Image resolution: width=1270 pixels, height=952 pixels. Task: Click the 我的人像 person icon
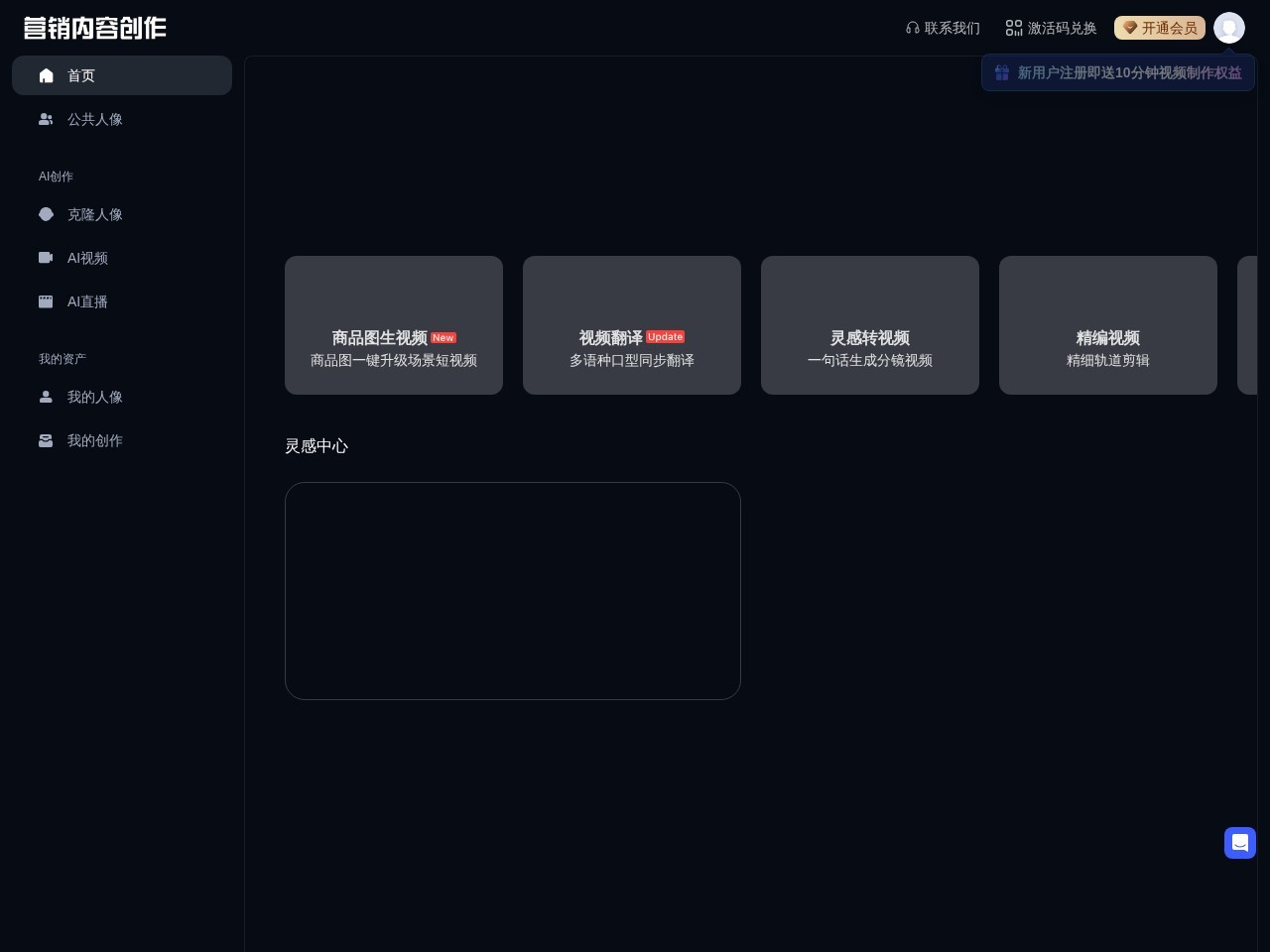(46, 397)
